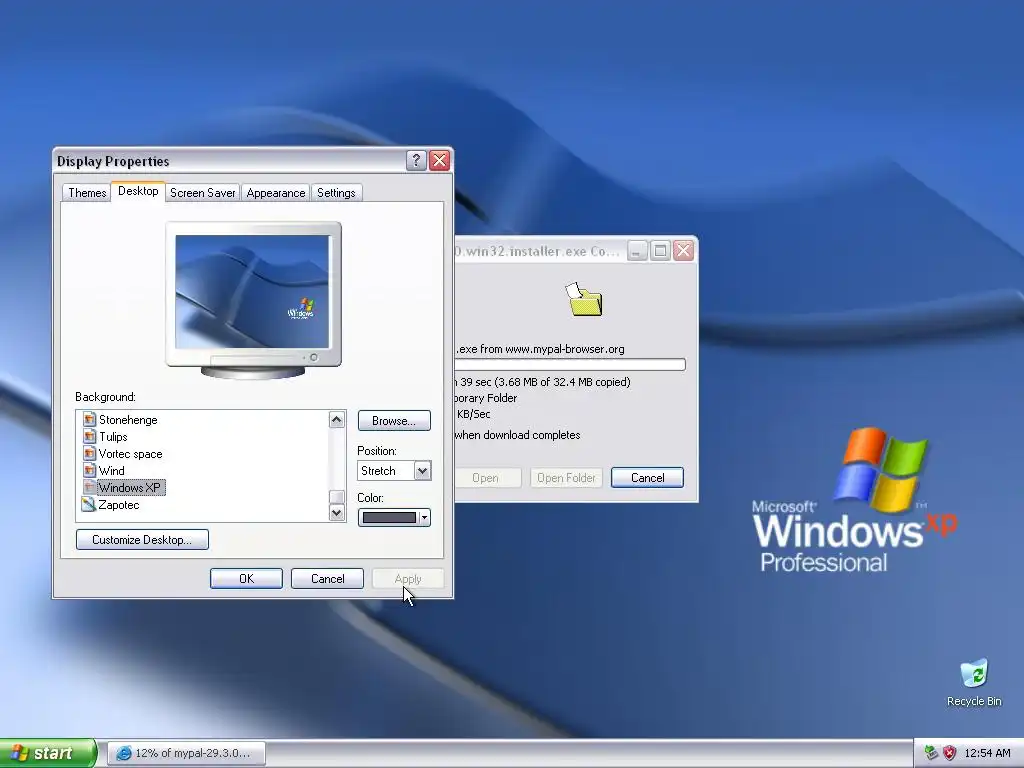Viewport: 1024px width, 768px height.
Task: Select Tulips background entry
Action: [x=113, y=437]
